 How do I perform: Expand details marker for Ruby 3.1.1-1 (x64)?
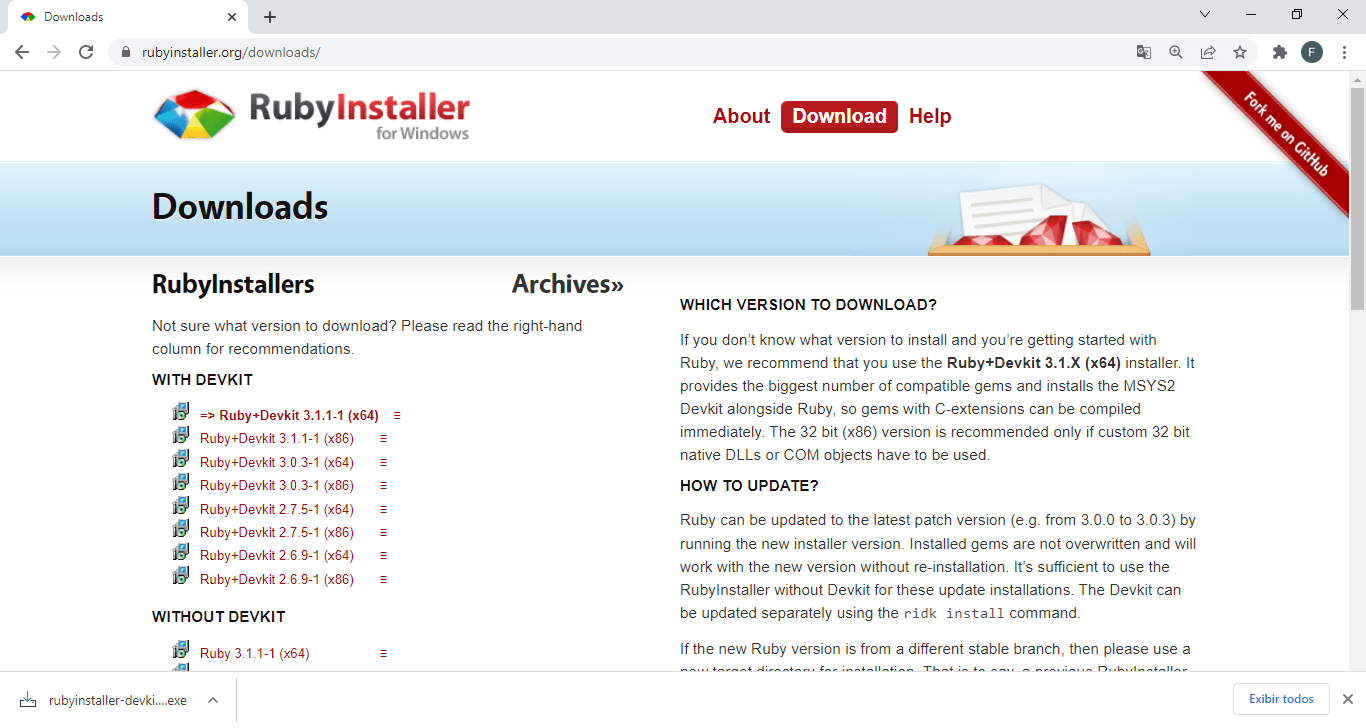pyautogui.click(x=383, y=654)
